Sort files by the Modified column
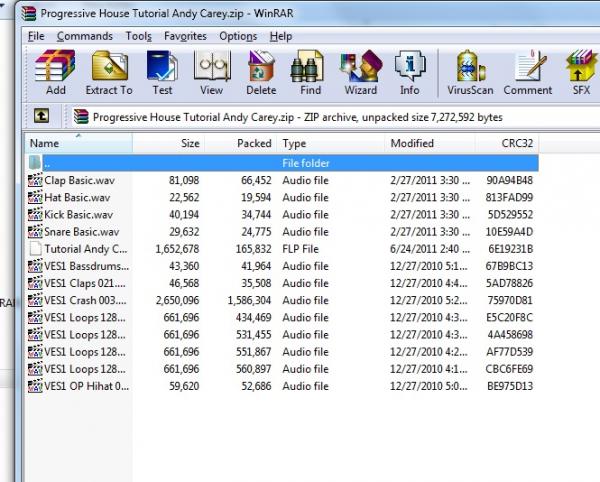600x482 pixels. (430, 143)
